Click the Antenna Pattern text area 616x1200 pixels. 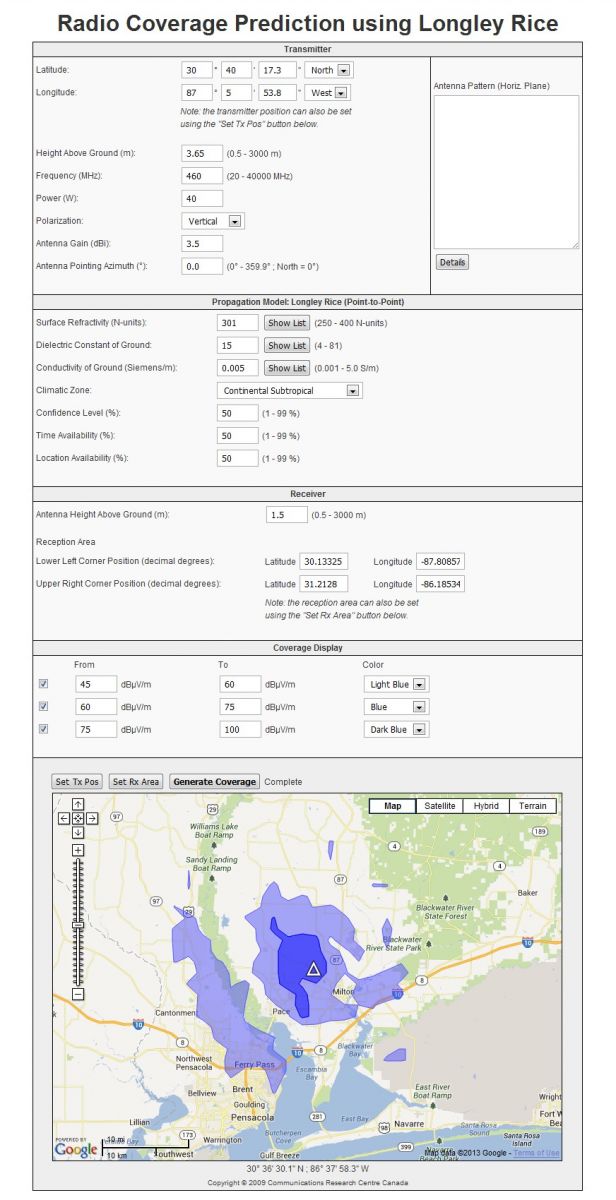point(506,172)
